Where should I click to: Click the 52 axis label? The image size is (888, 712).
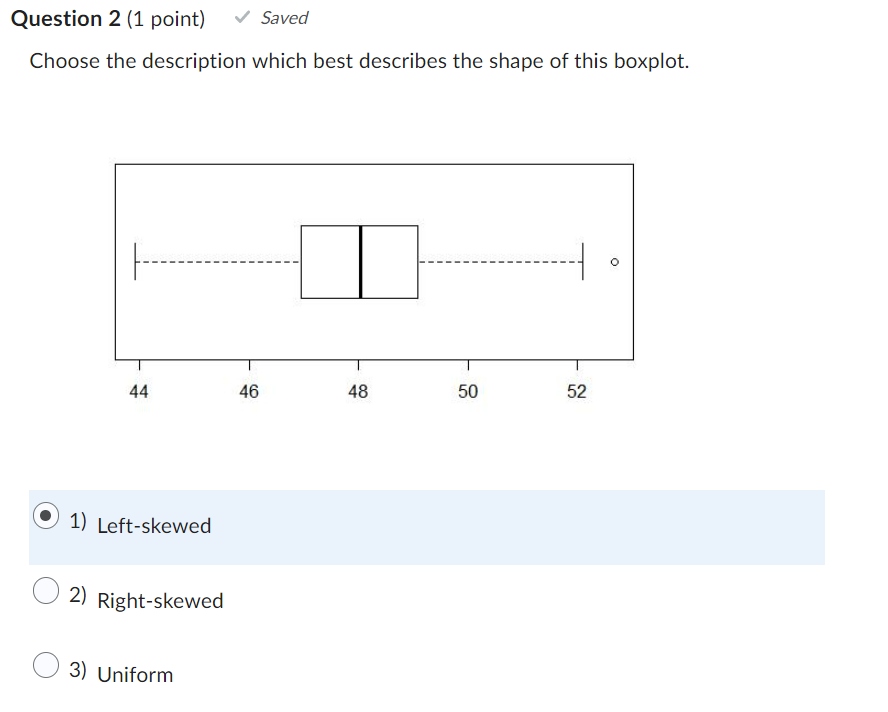pyautogui.click(x=577, y=391)
